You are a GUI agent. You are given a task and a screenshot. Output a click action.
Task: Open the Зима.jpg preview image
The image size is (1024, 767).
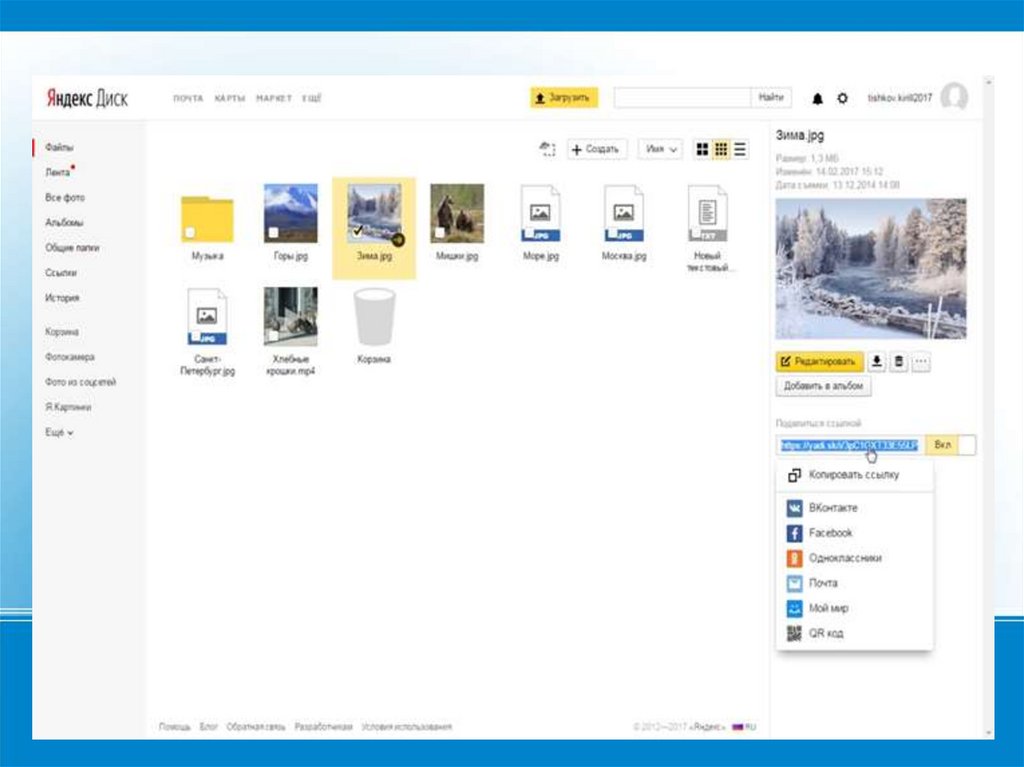tap(871, 269)
